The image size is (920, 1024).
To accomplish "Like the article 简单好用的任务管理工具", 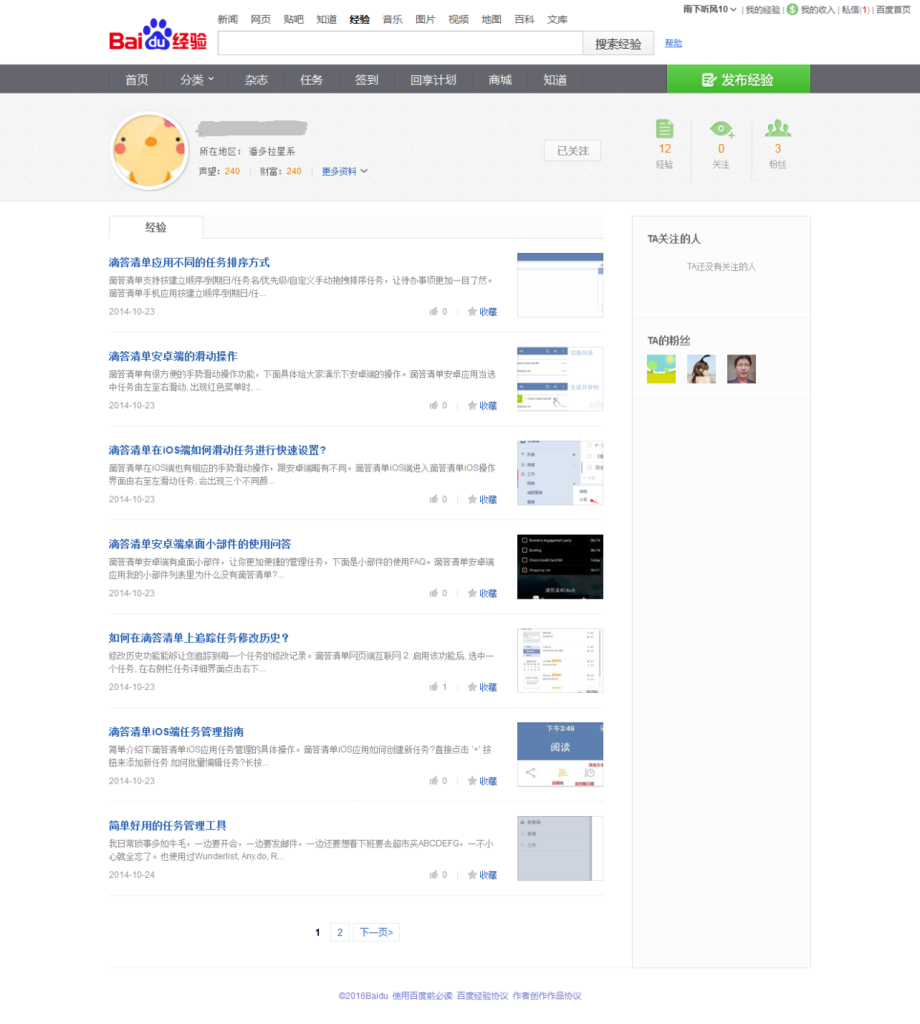I will pos(434,875).
